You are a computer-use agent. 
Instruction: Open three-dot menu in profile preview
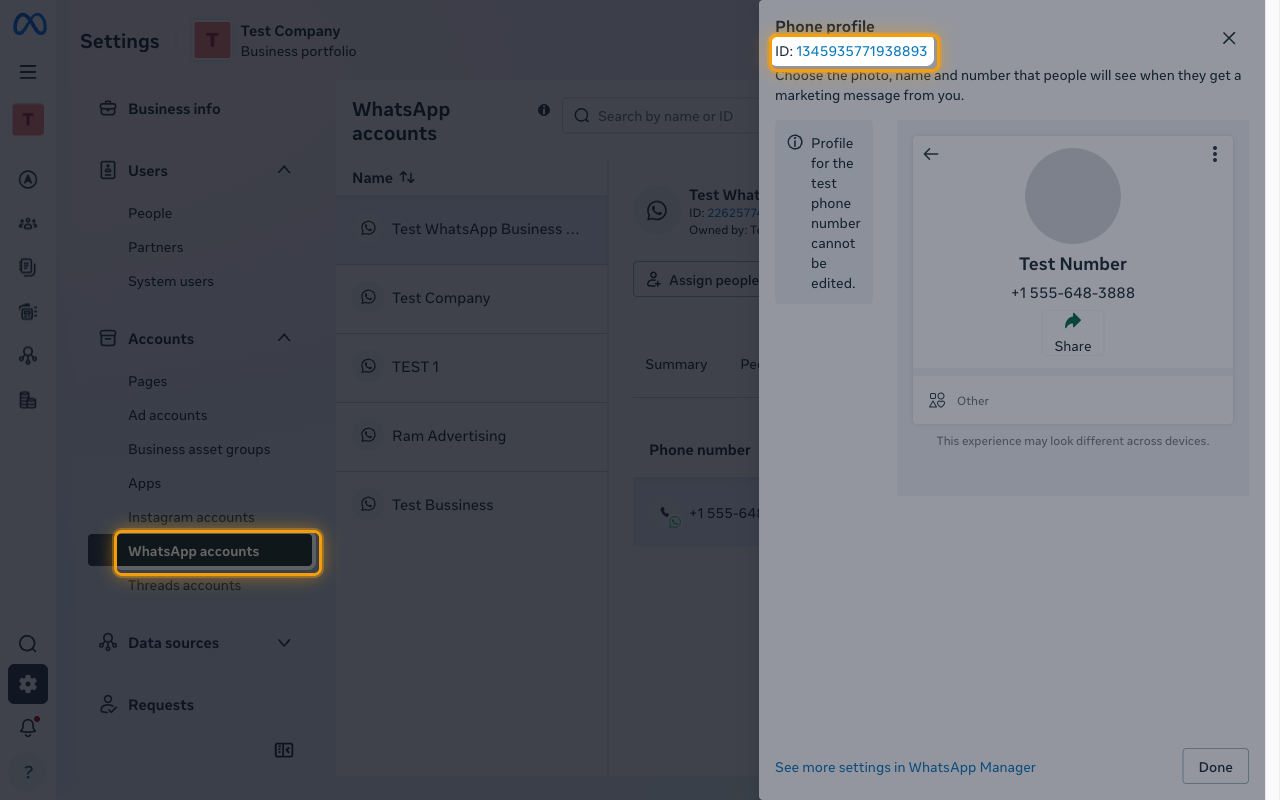coord(1214,154)
